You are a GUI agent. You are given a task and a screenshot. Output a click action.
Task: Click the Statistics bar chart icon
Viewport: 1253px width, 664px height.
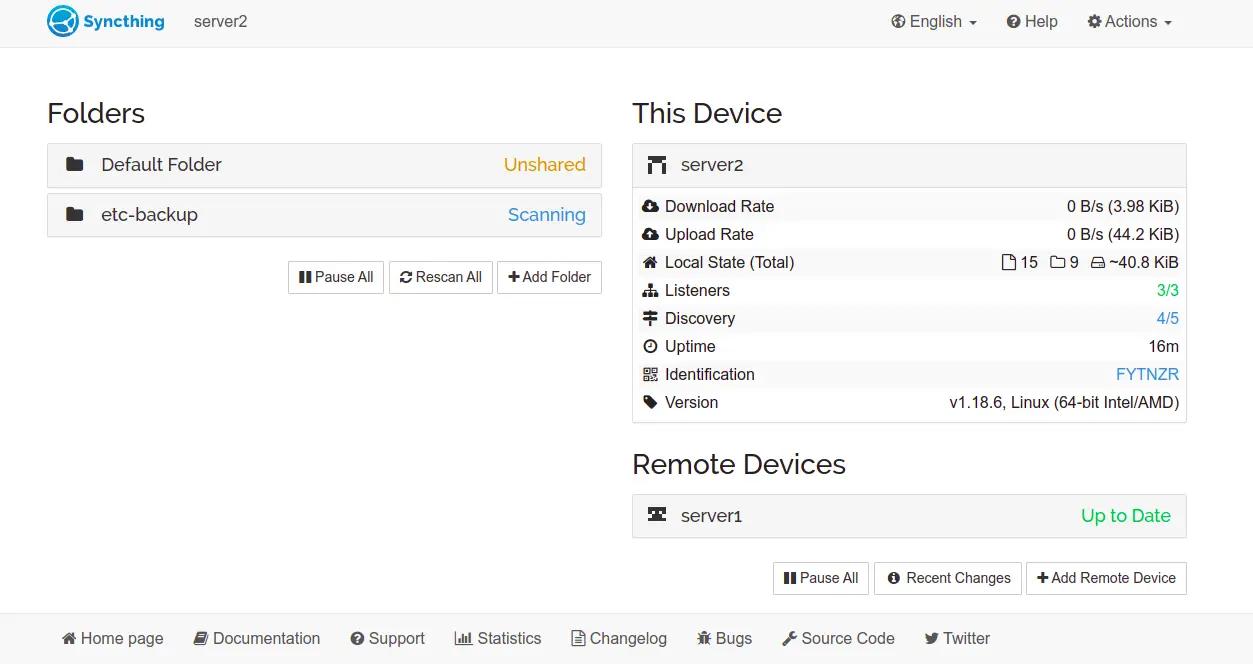point(463,638)
